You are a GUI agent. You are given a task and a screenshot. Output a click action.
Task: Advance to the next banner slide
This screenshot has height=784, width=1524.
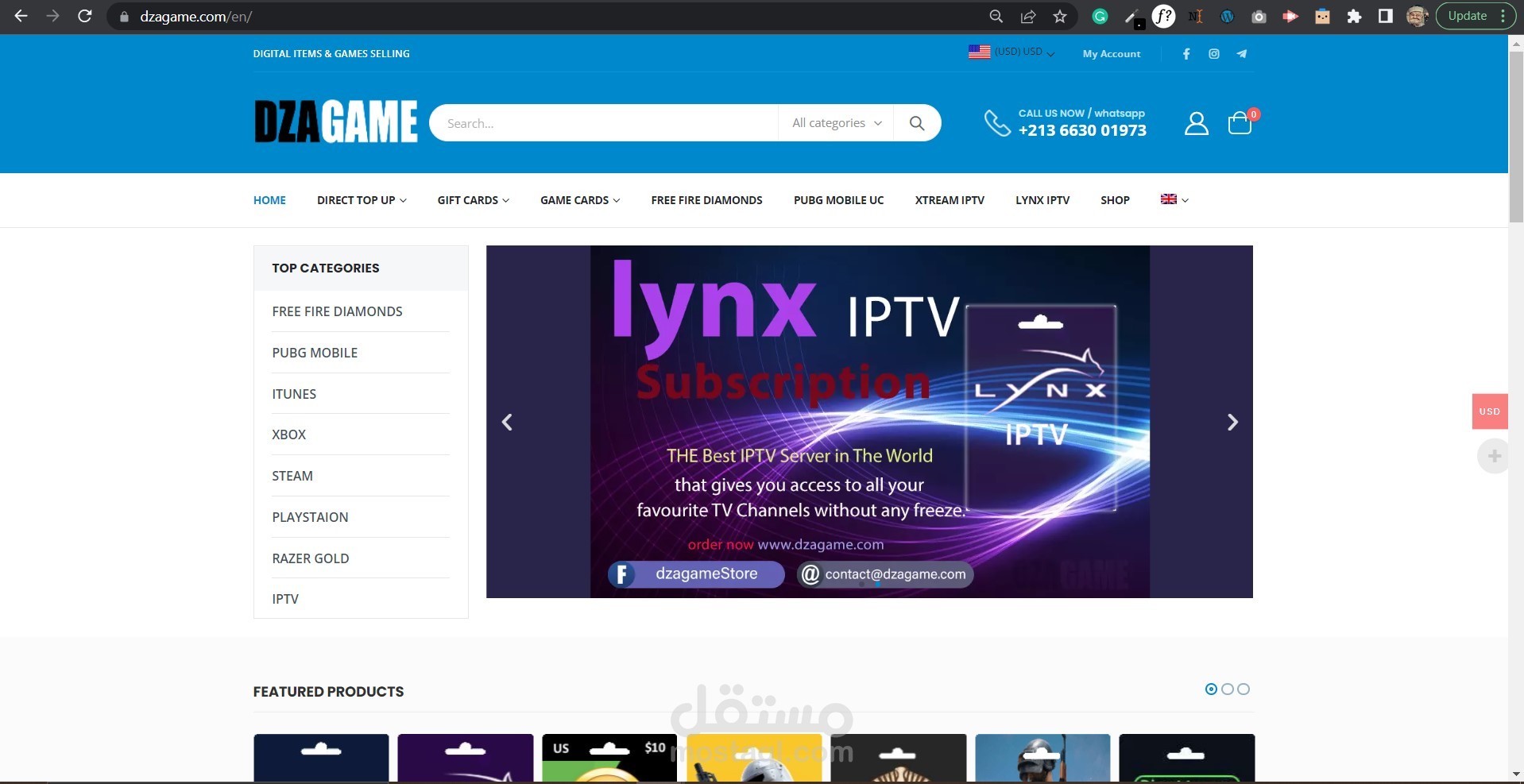(x=1232, y=422)
